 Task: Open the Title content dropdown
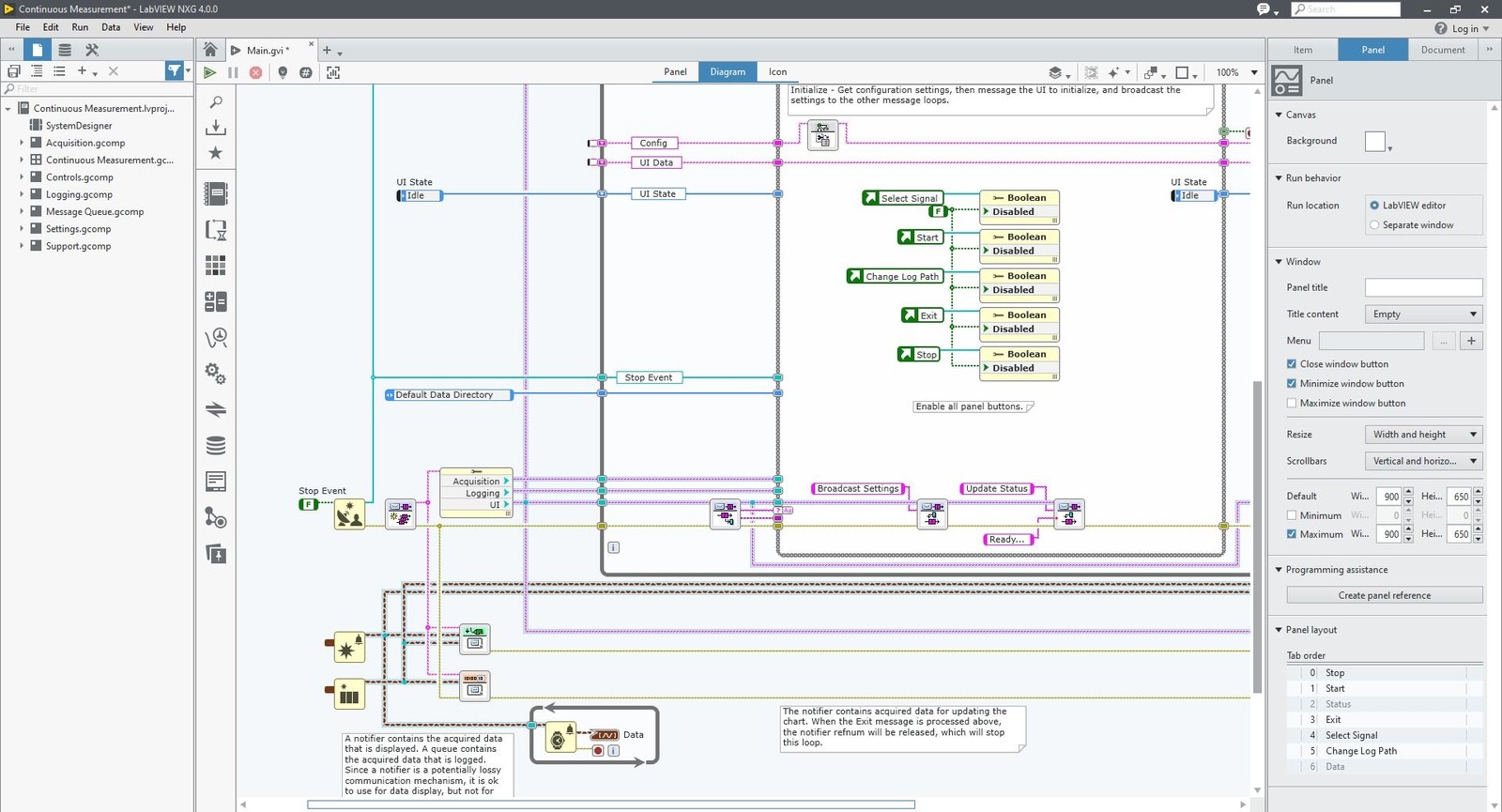pos(1422,314)
